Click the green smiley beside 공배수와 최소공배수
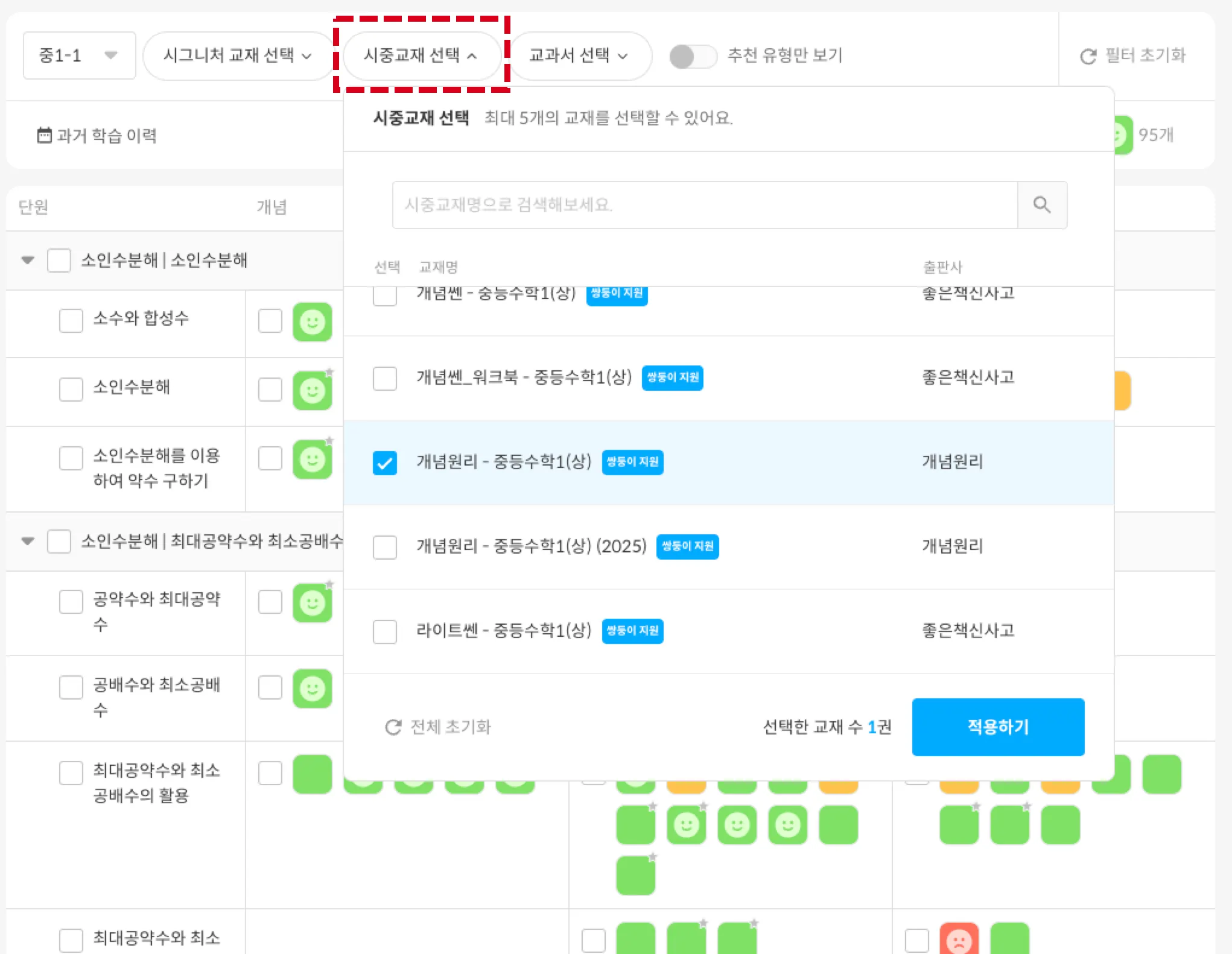Screen dimensions: 1232x954 coord(313,689)
